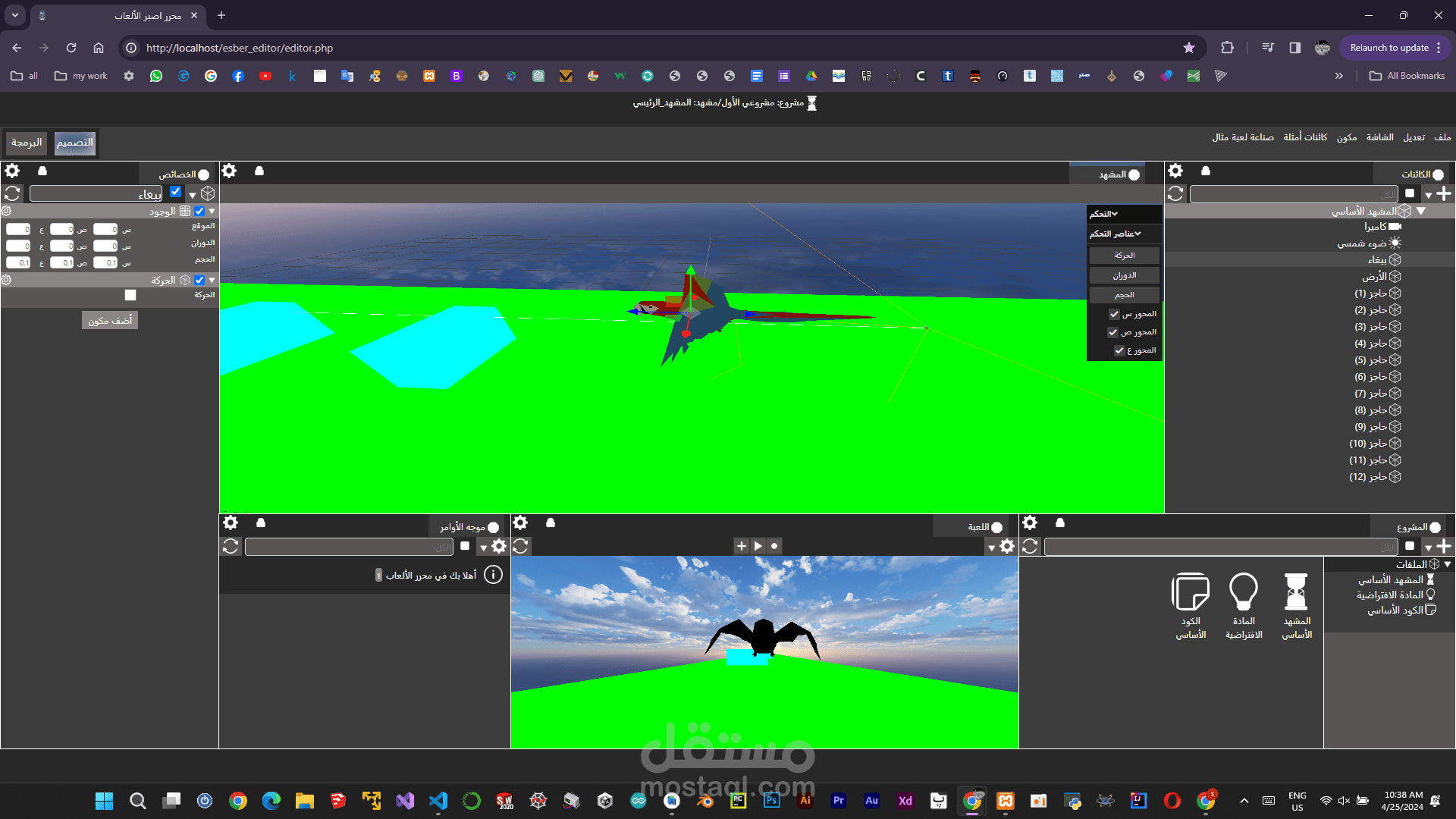
Task: Click the plus icon in الكائنات panel
Action: pos(1444,193)
